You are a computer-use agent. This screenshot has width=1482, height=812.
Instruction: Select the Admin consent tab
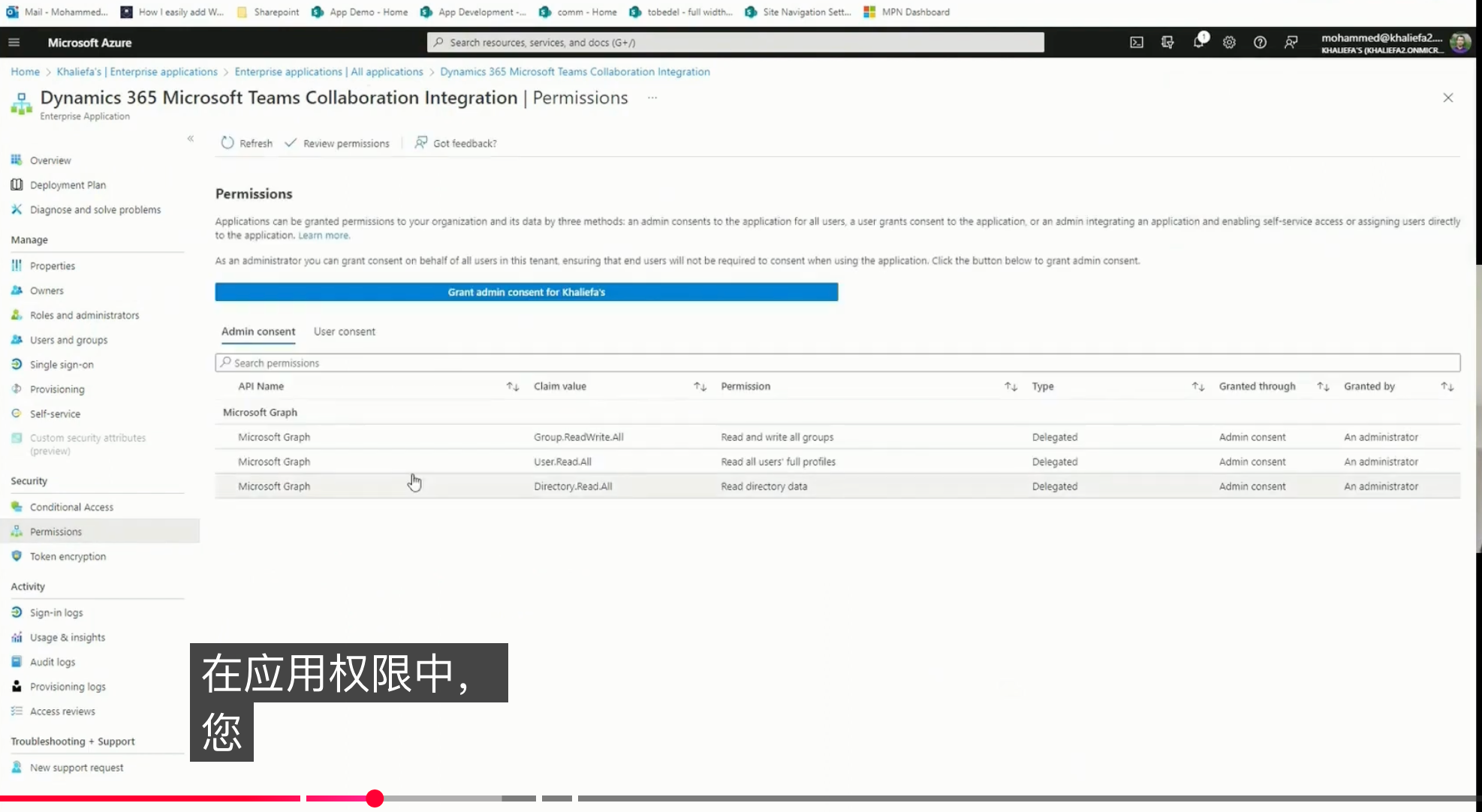[x=258, y=332]
